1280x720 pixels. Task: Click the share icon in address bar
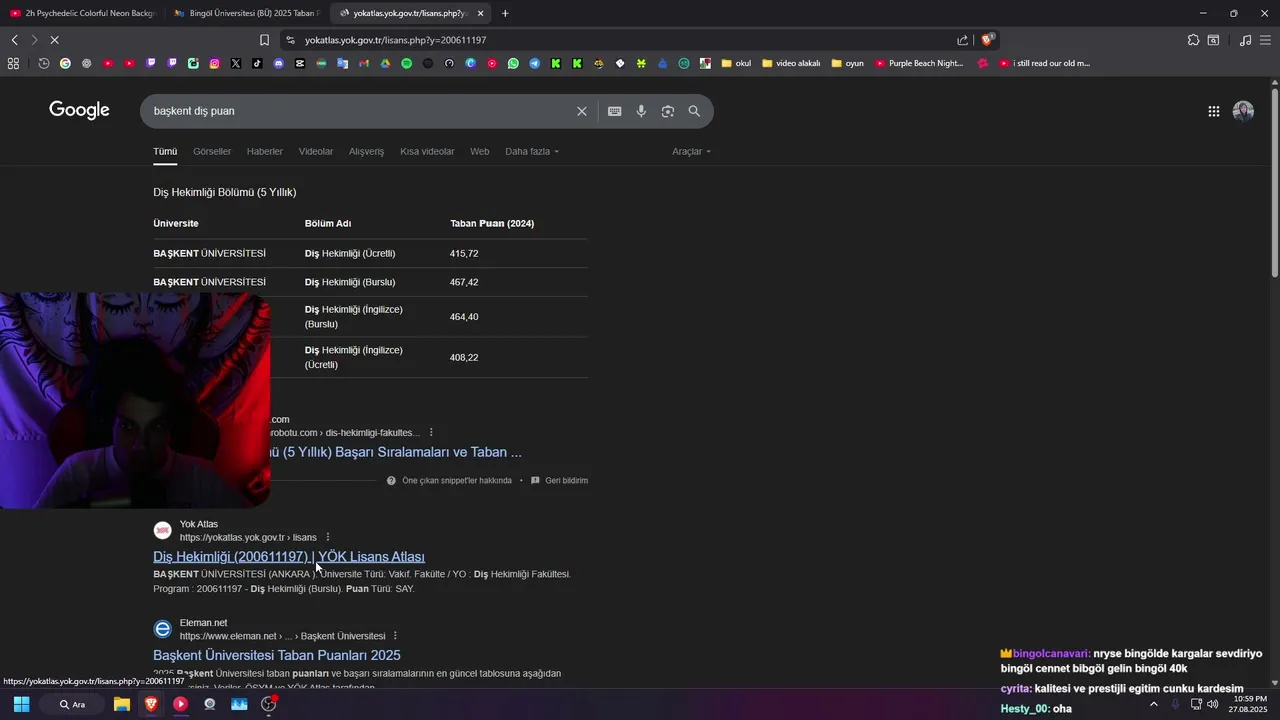click(962, 40)
